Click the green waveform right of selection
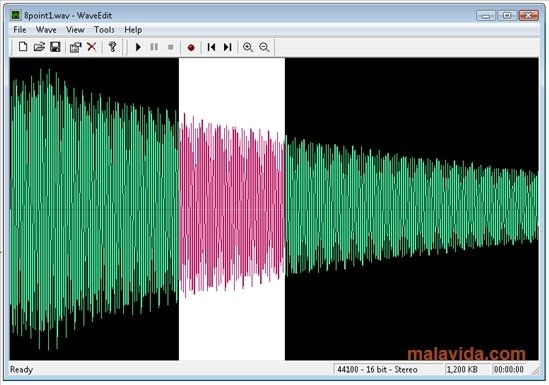Viewport: 549px width, 385px height. pyautogui.click(x=411, y=209)
